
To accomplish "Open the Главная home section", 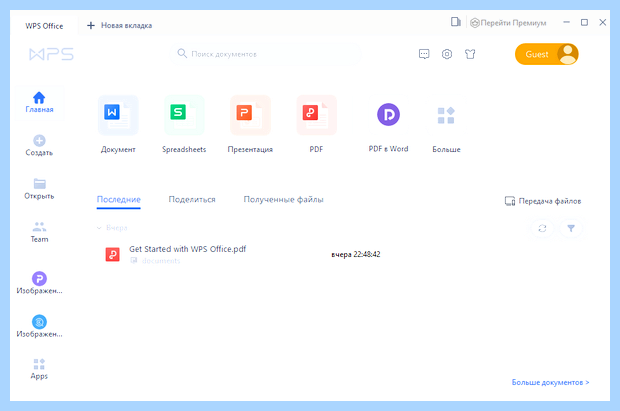I will coord(39,102).
